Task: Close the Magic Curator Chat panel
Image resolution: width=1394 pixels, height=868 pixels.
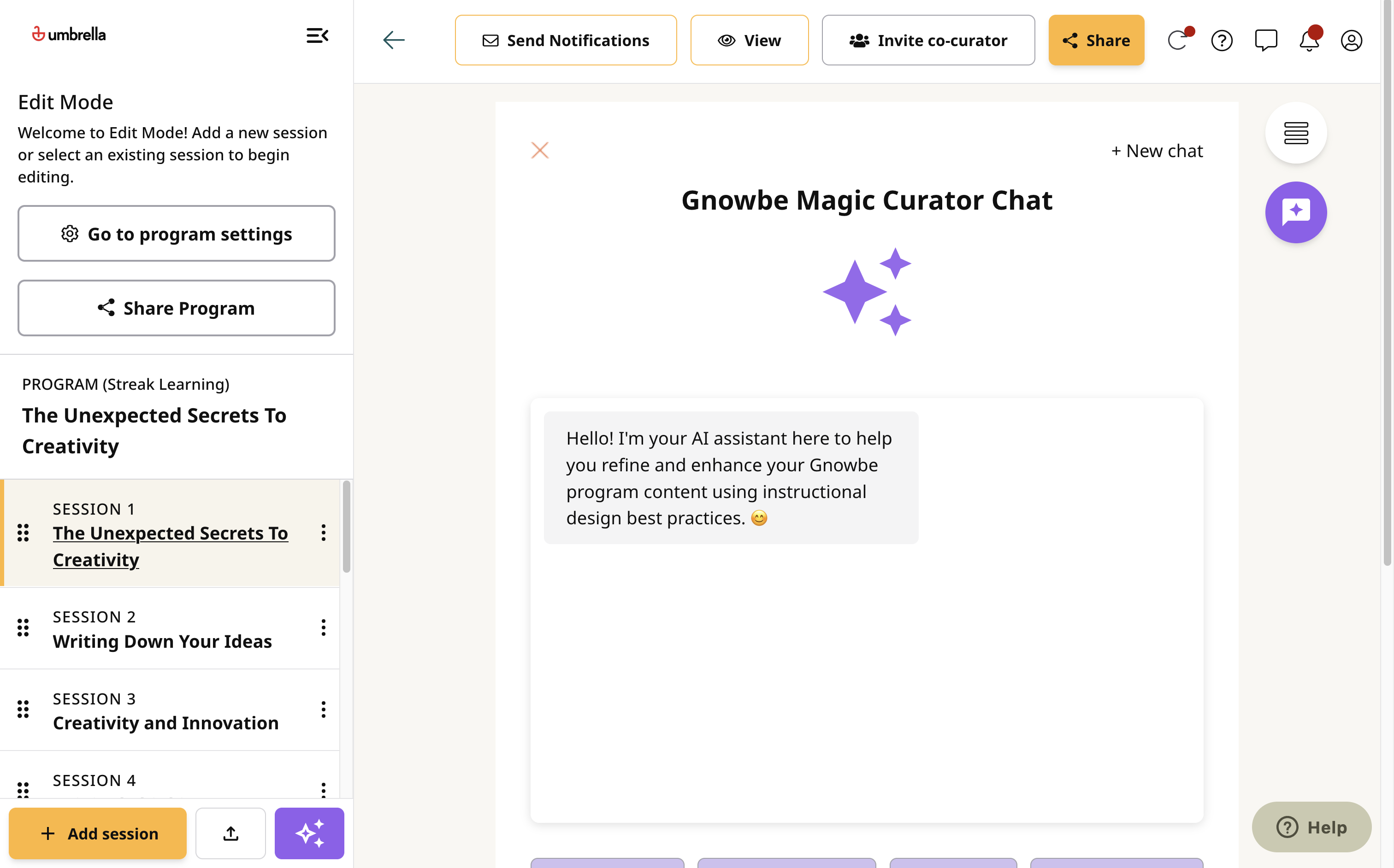Action: pos(539,150)
